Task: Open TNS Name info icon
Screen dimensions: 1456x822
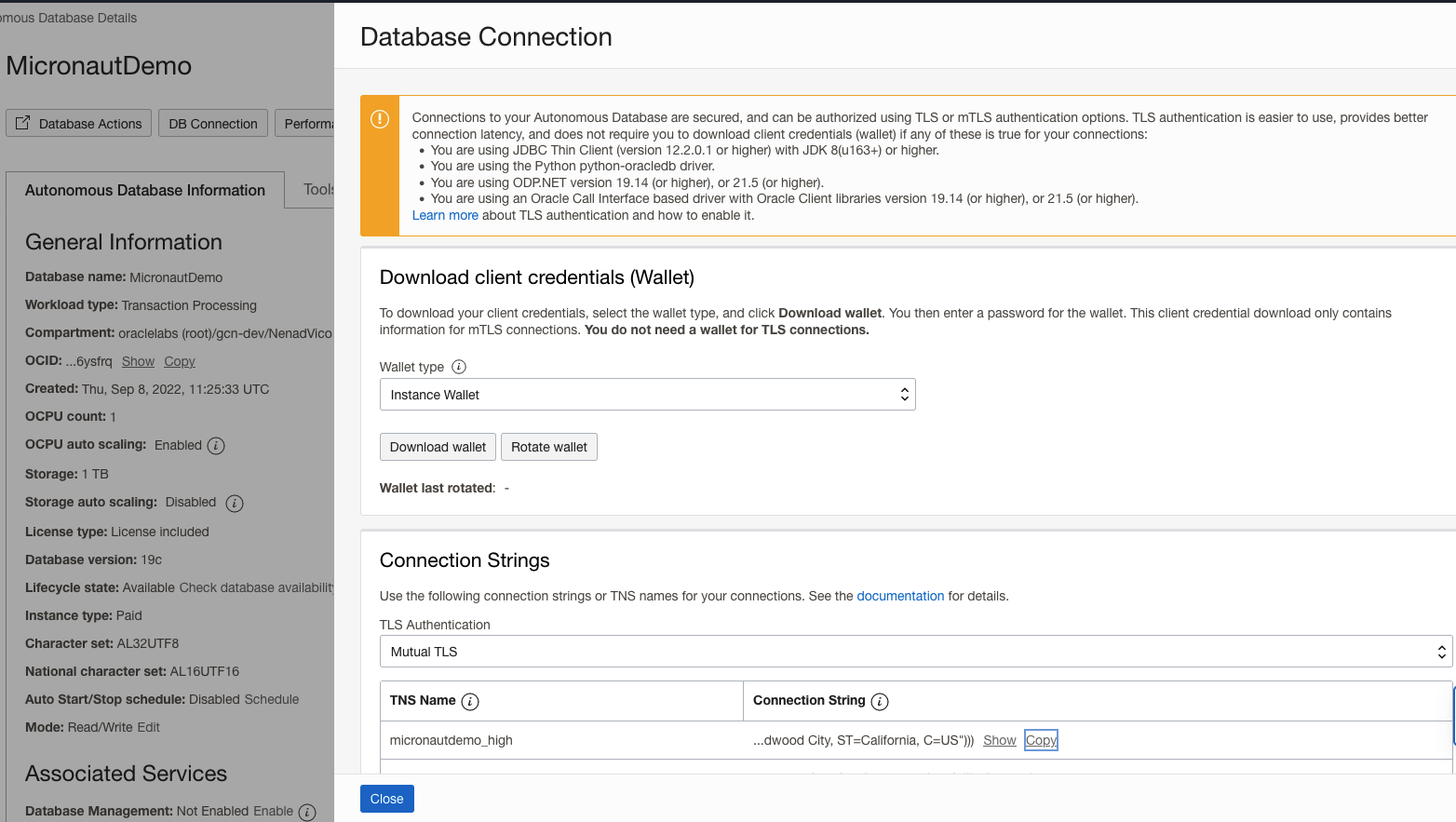Action: (x=470, y=702)
